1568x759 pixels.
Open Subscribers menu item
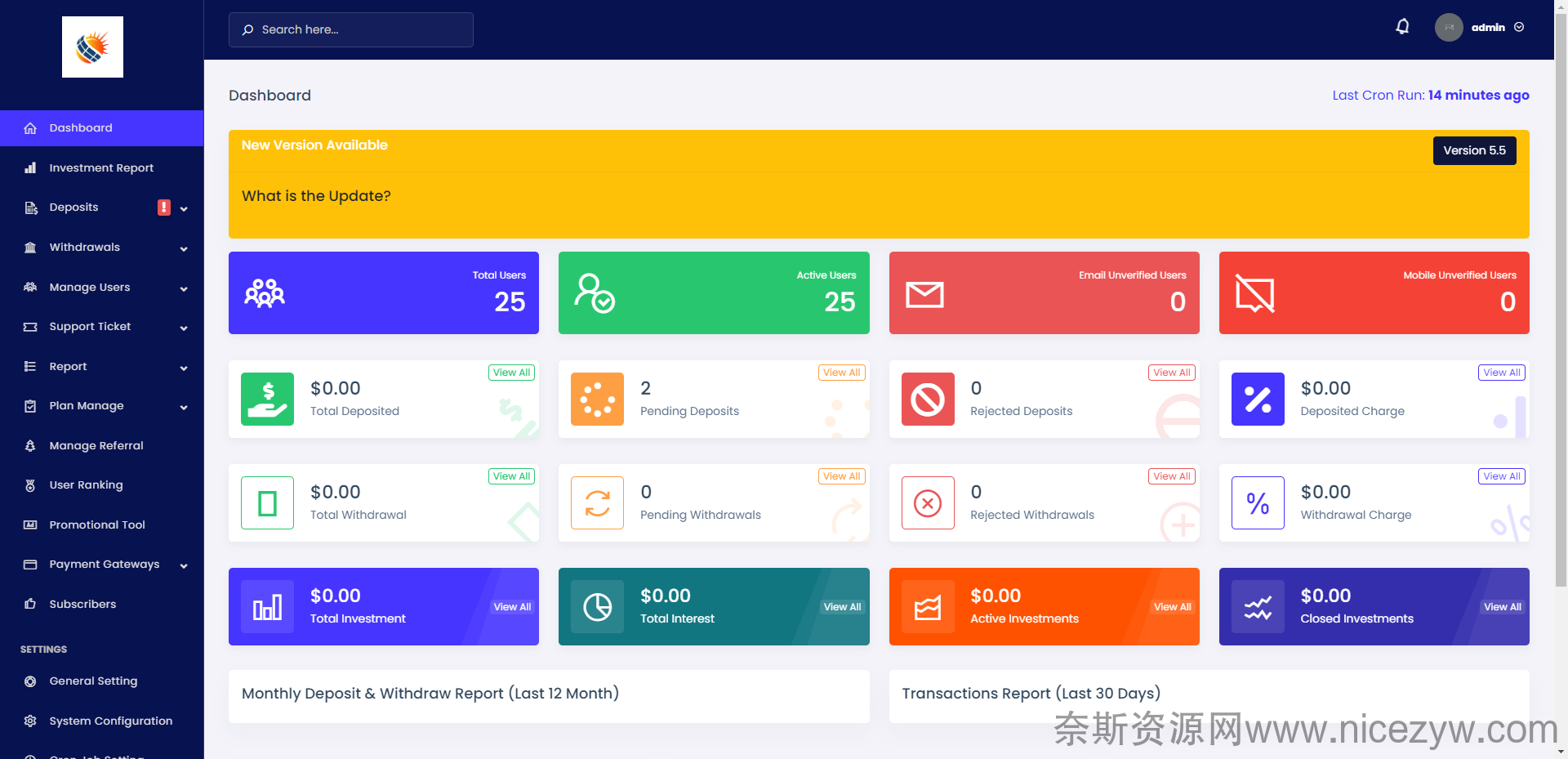pyautogui.click(x=101, y=604)
